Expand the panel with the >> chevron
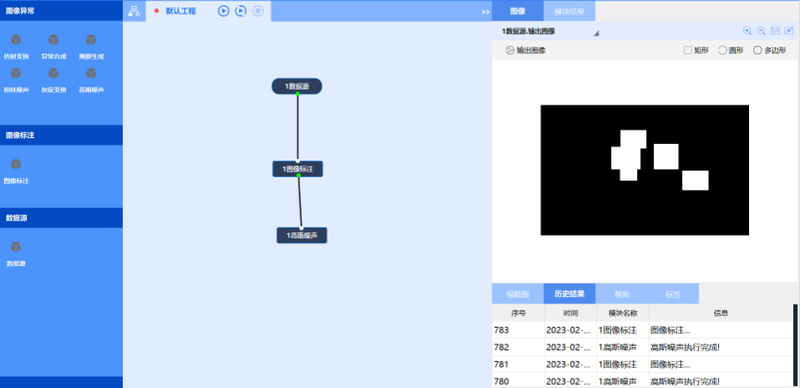800x388 pixels. (485, 12)
